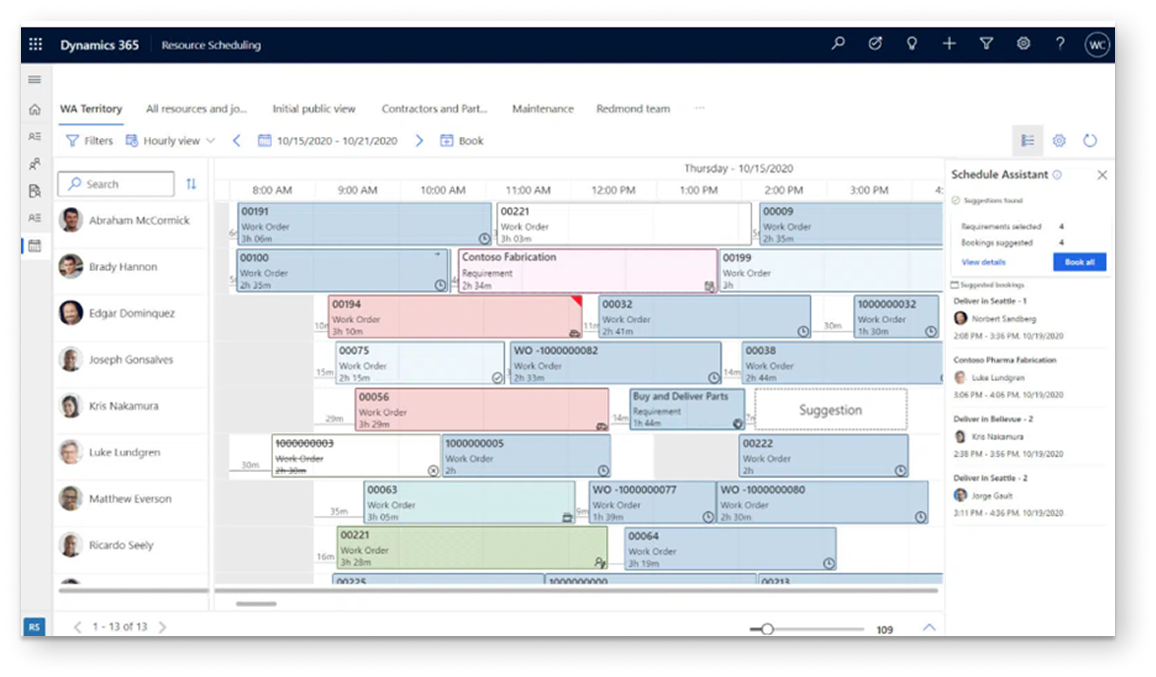The image size is (1156, 677).
Task: Open WO -1000000082 booking
Action: tap(616, 363)
